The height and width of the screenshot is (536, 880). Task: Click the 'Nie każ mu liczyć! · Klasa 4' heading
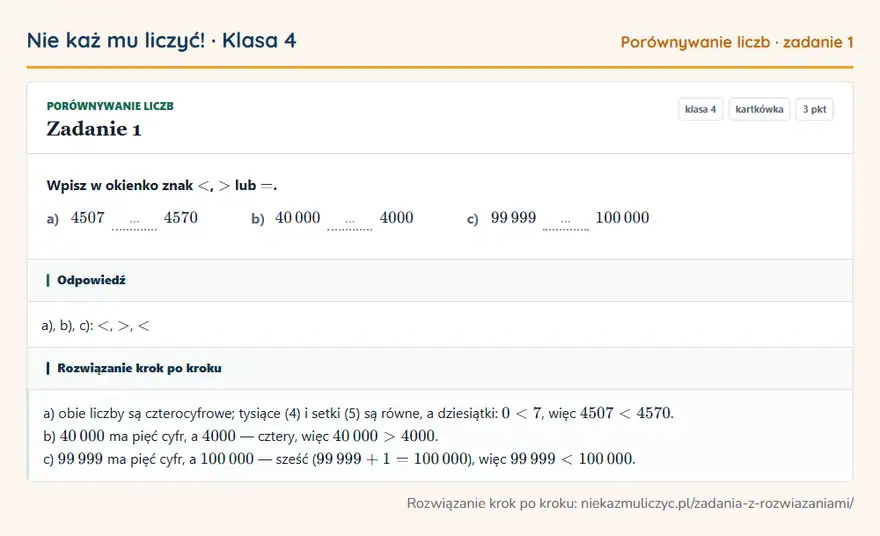click(162, 40)
